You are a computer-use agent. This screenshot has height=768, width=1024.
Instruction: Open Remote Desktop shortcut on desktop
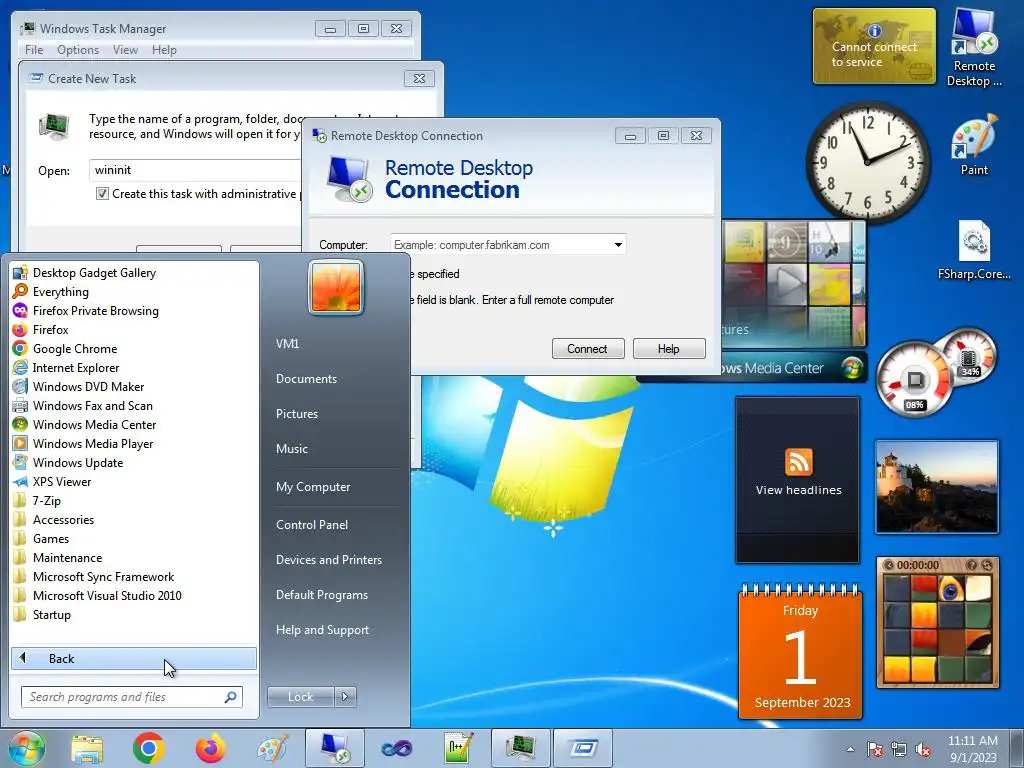[x=974, y=47]
